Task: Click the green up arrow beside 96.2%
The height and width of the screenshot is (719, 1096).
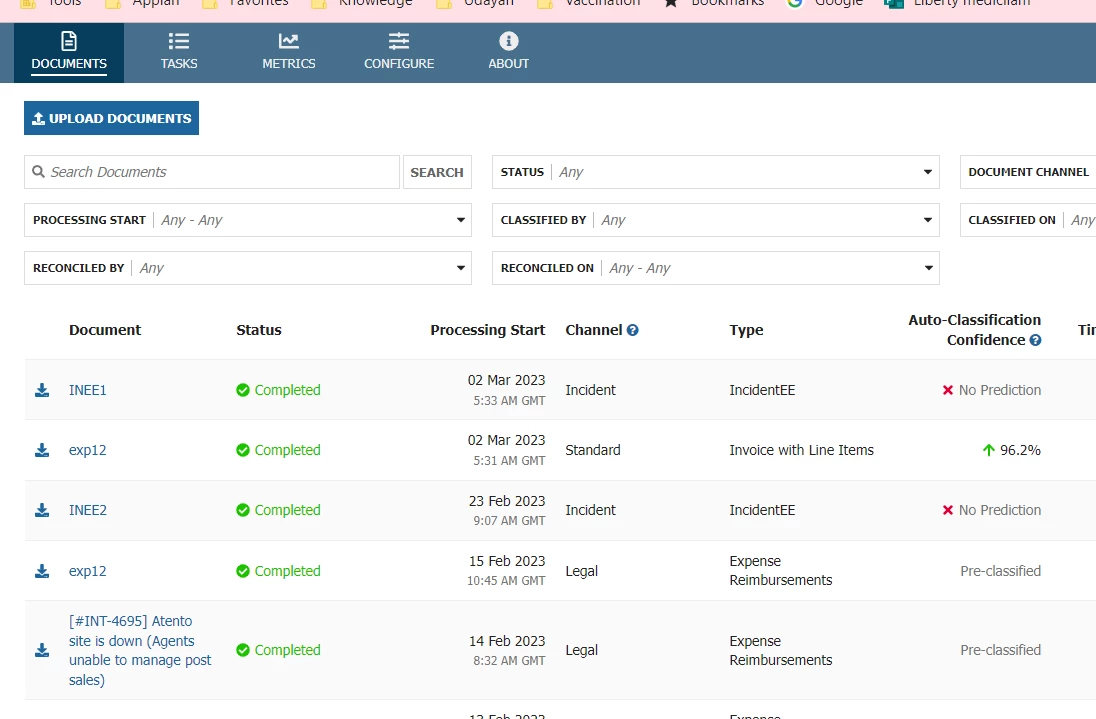Action: pos(988,450)
